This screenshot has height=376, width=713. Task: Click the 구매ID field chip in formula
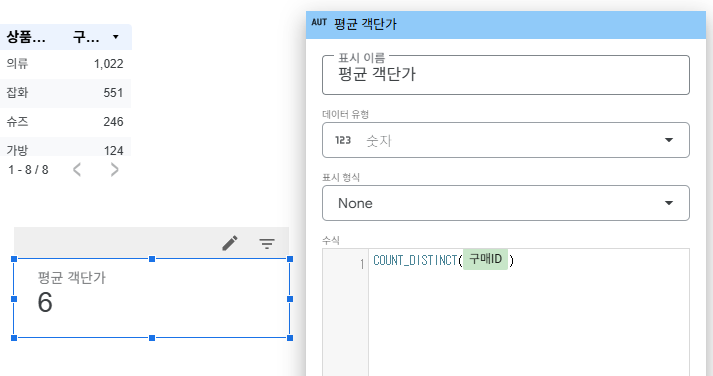tap(485, 260)
